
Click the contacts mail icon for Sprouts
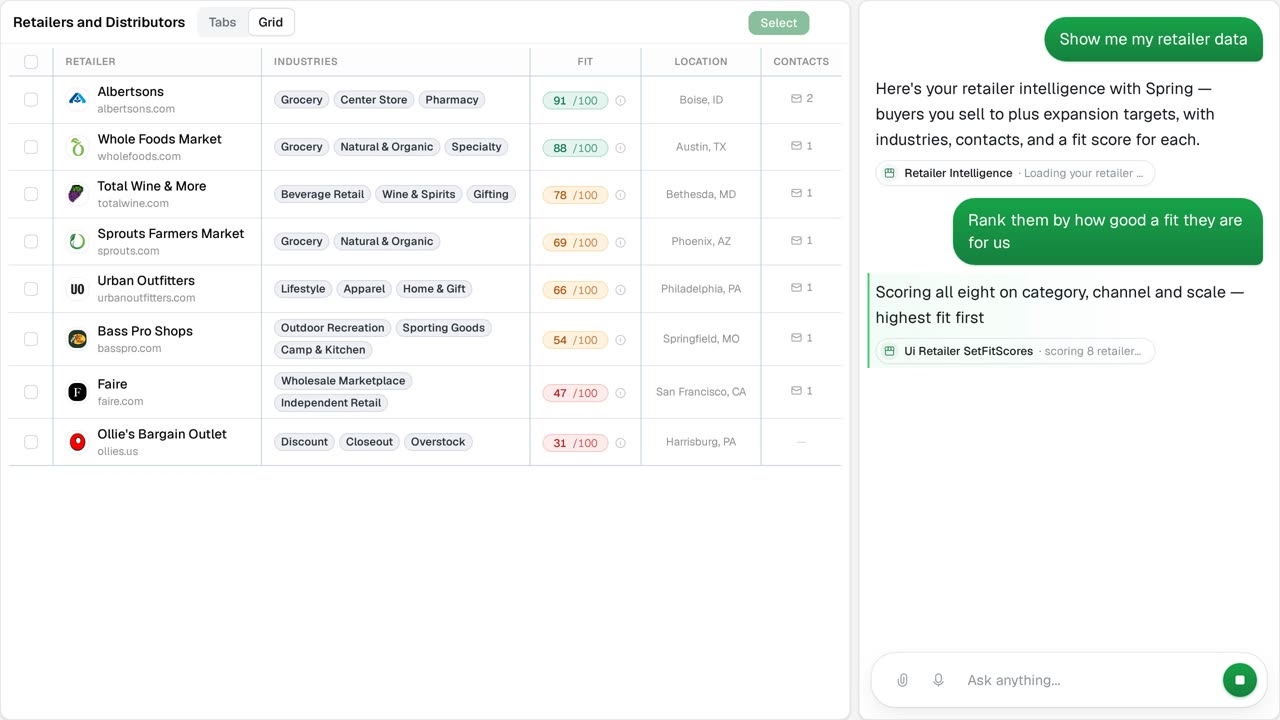(796, 240)
